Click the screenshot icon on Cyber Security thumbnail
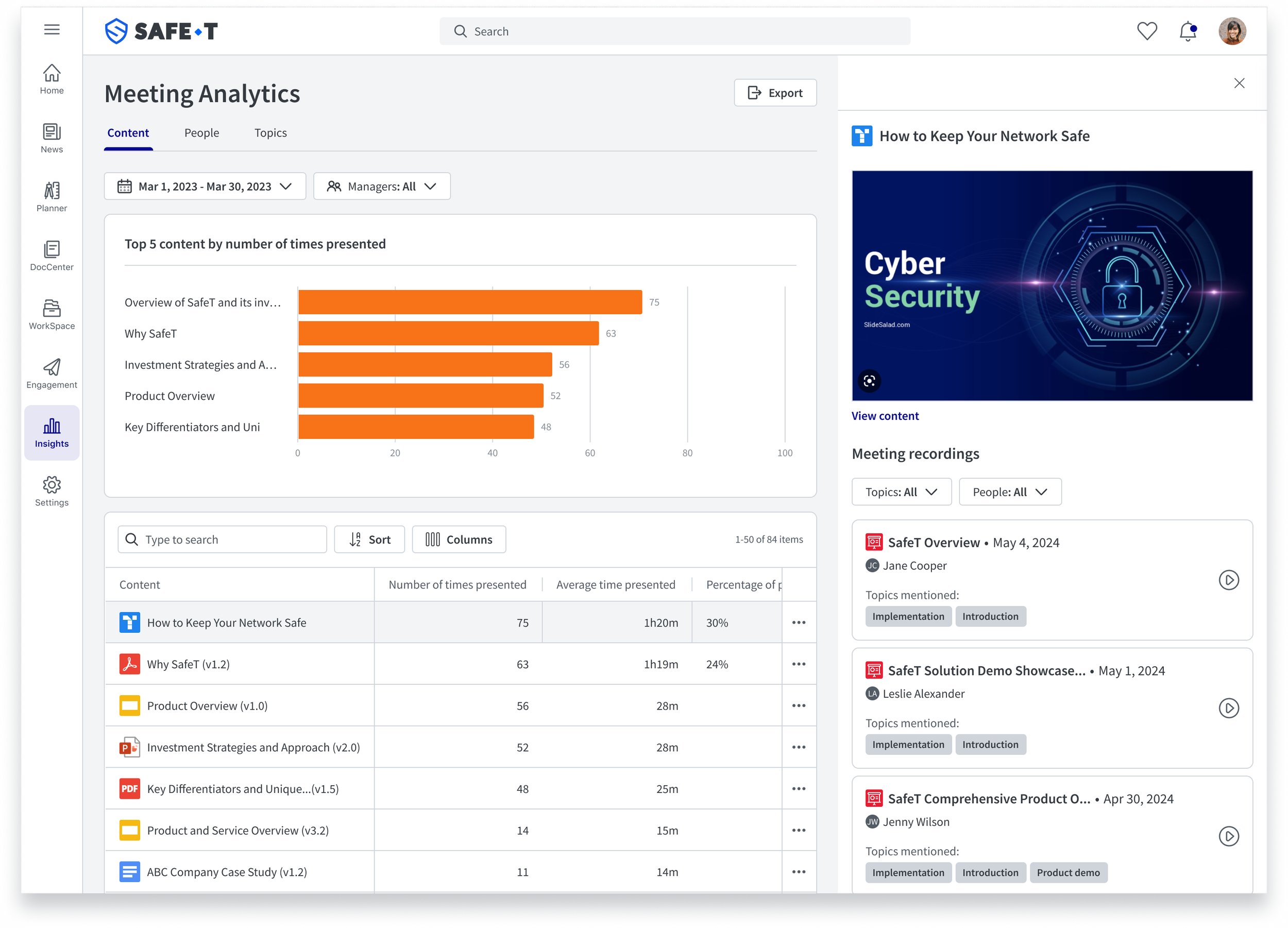1288x928 pixels. (869, 380)
